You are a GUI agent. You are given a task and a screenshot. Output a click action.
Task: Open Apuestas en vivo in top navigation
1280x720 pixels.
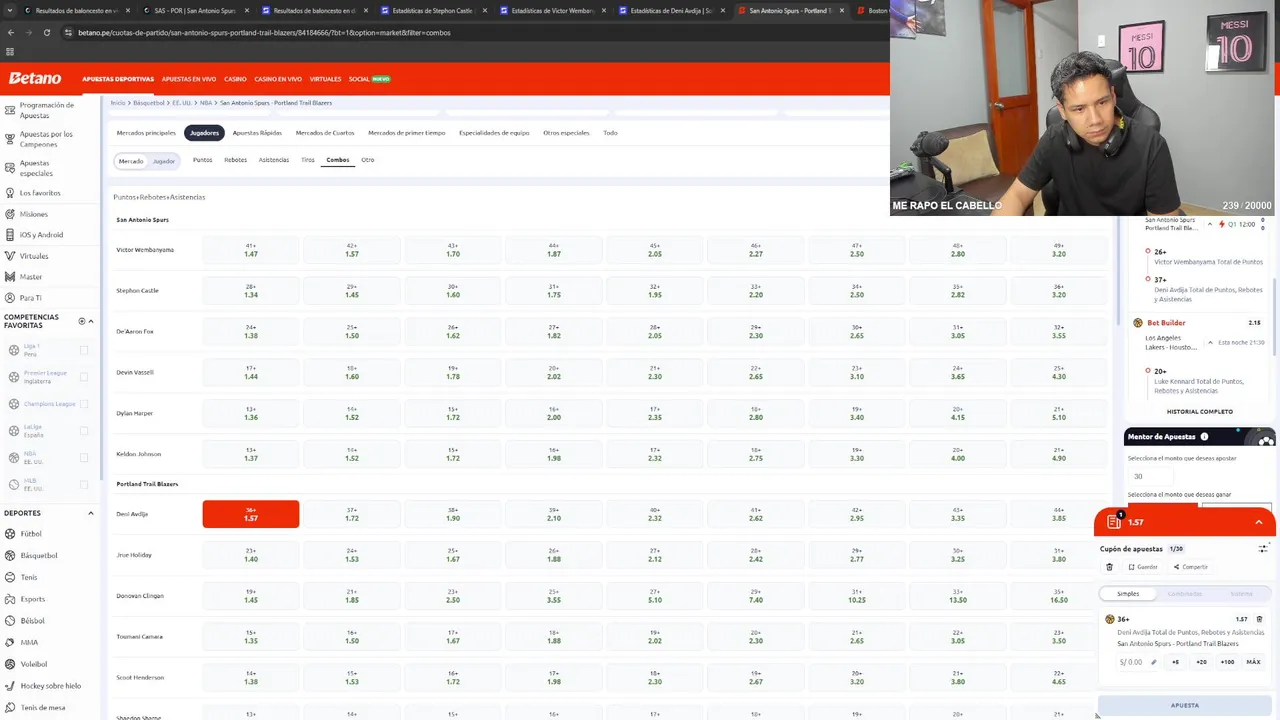pos(189,79)
